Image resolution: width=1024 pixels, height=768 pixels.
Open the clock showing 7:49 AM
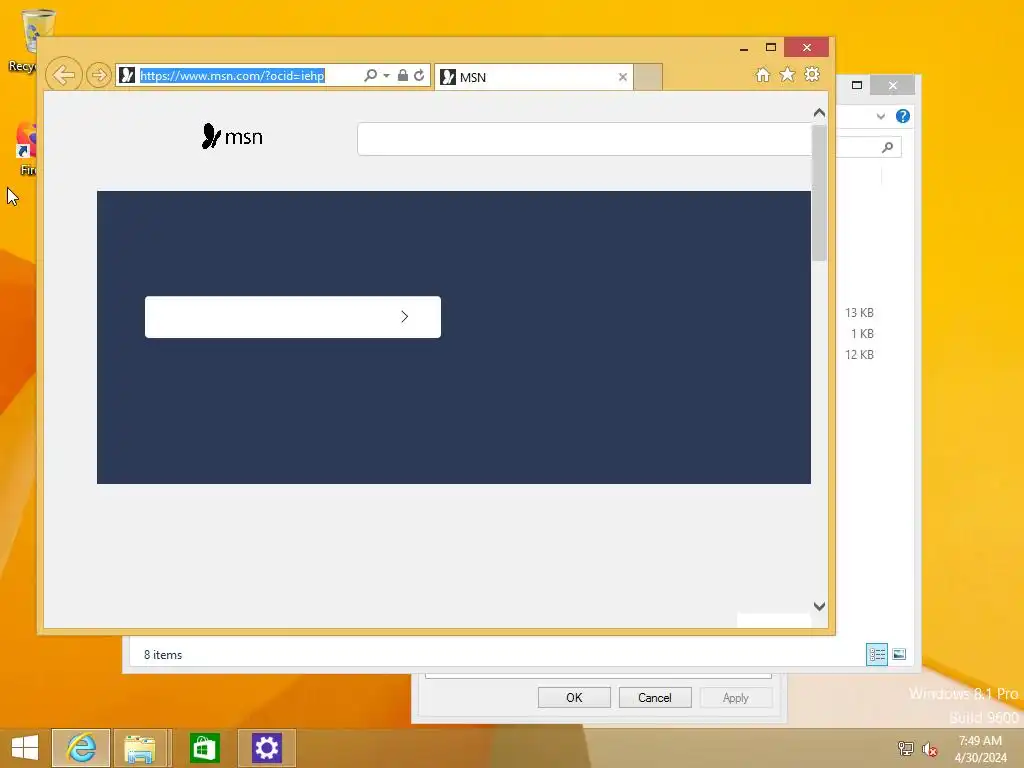[980, 749]
